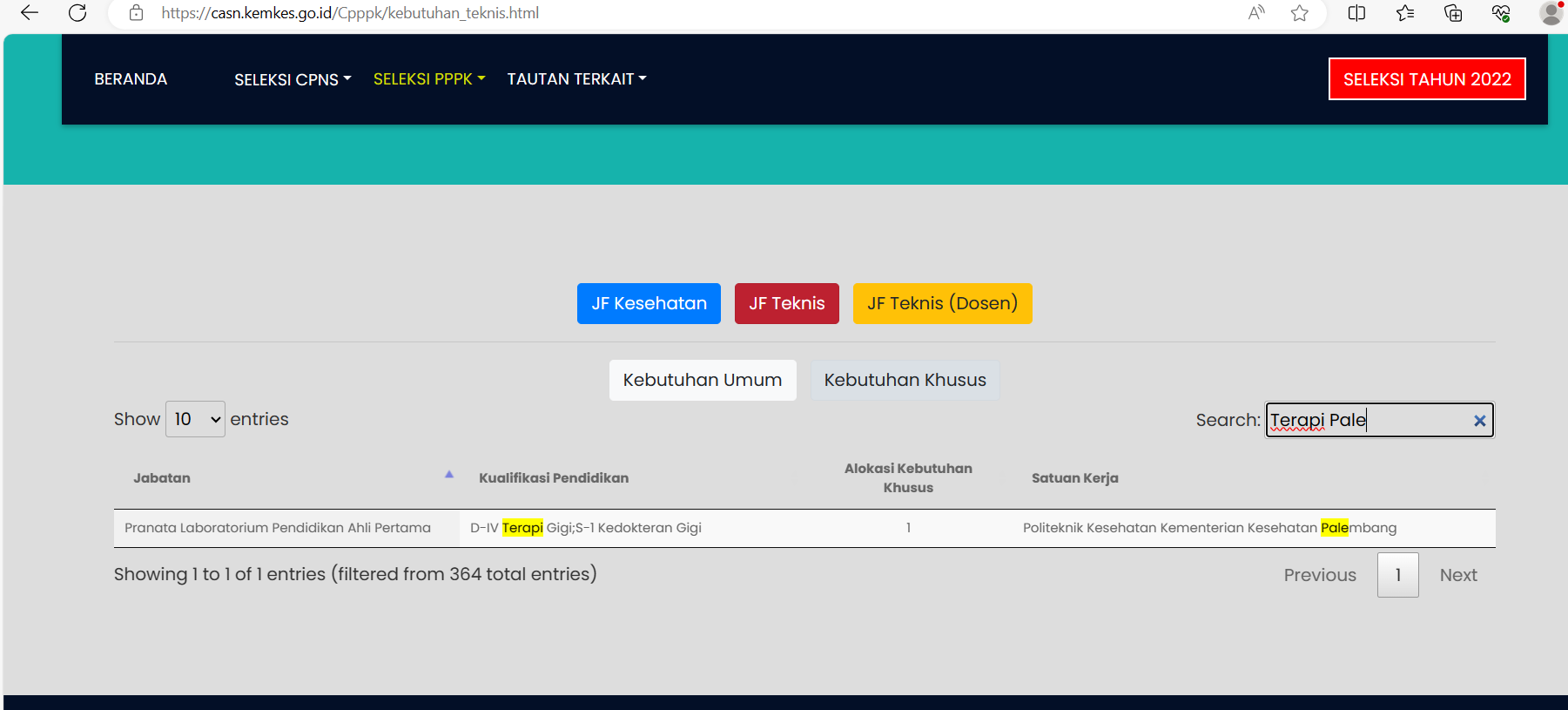This screenshot has width=1568, height=710.
Task: Expand the SELEKSI PPPK dropdown menu
Action: pos(428,79)
